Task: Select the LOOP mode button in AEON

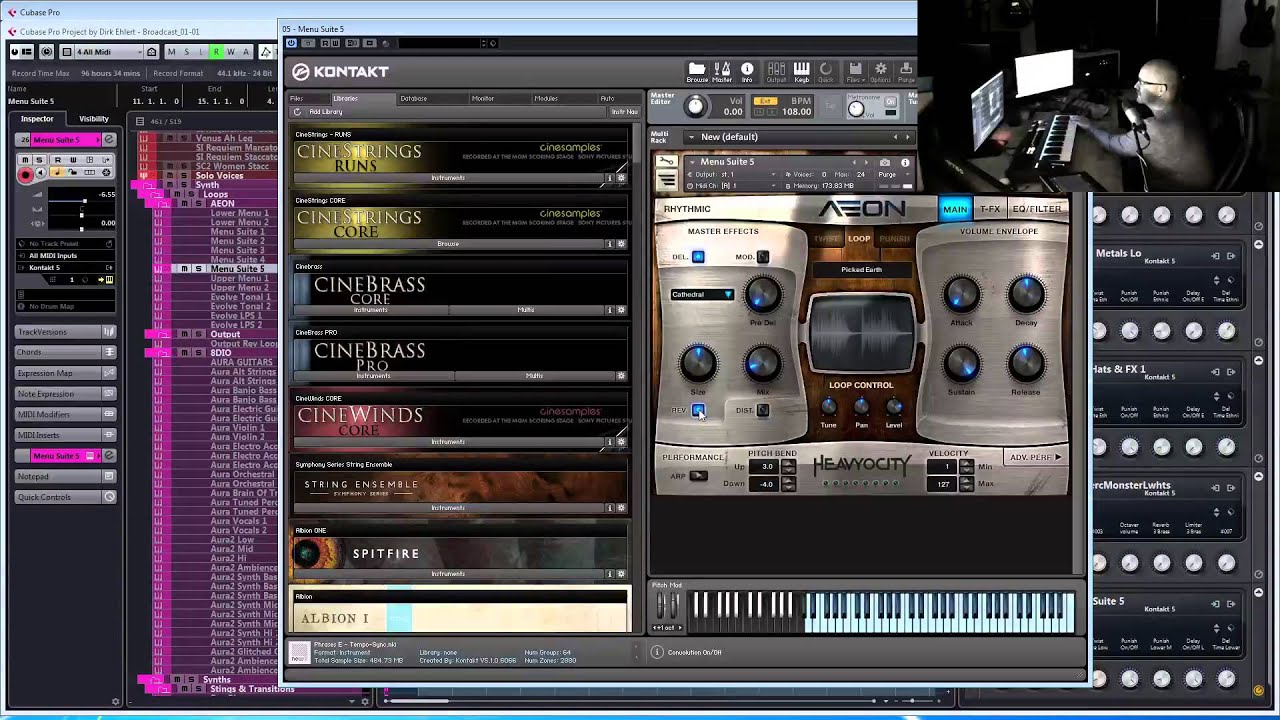Action: [859, 239]
